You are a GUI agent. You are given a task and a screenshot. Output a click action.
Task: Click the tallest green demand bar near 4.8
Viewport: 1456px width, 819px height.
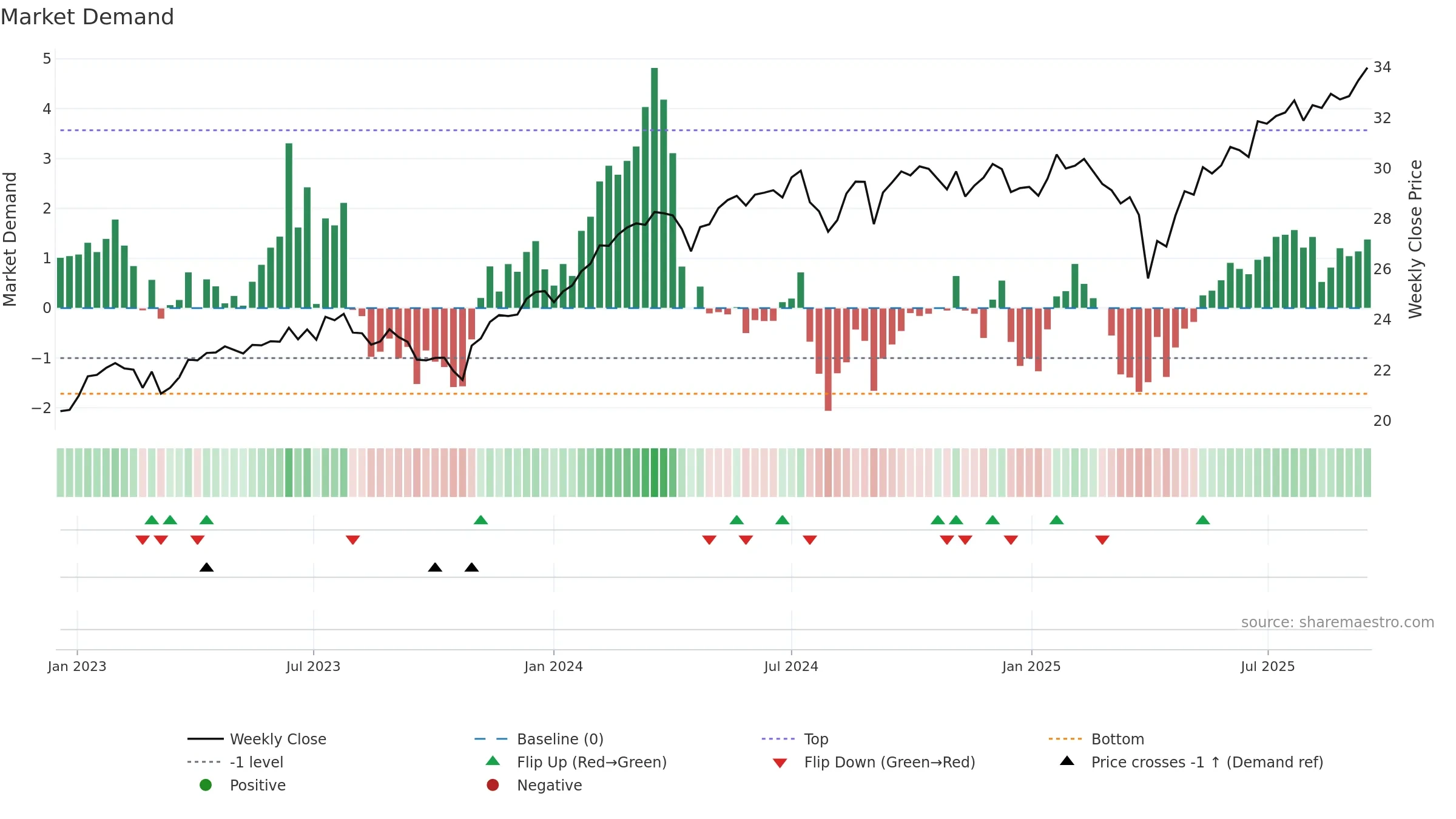pos(654,188)
